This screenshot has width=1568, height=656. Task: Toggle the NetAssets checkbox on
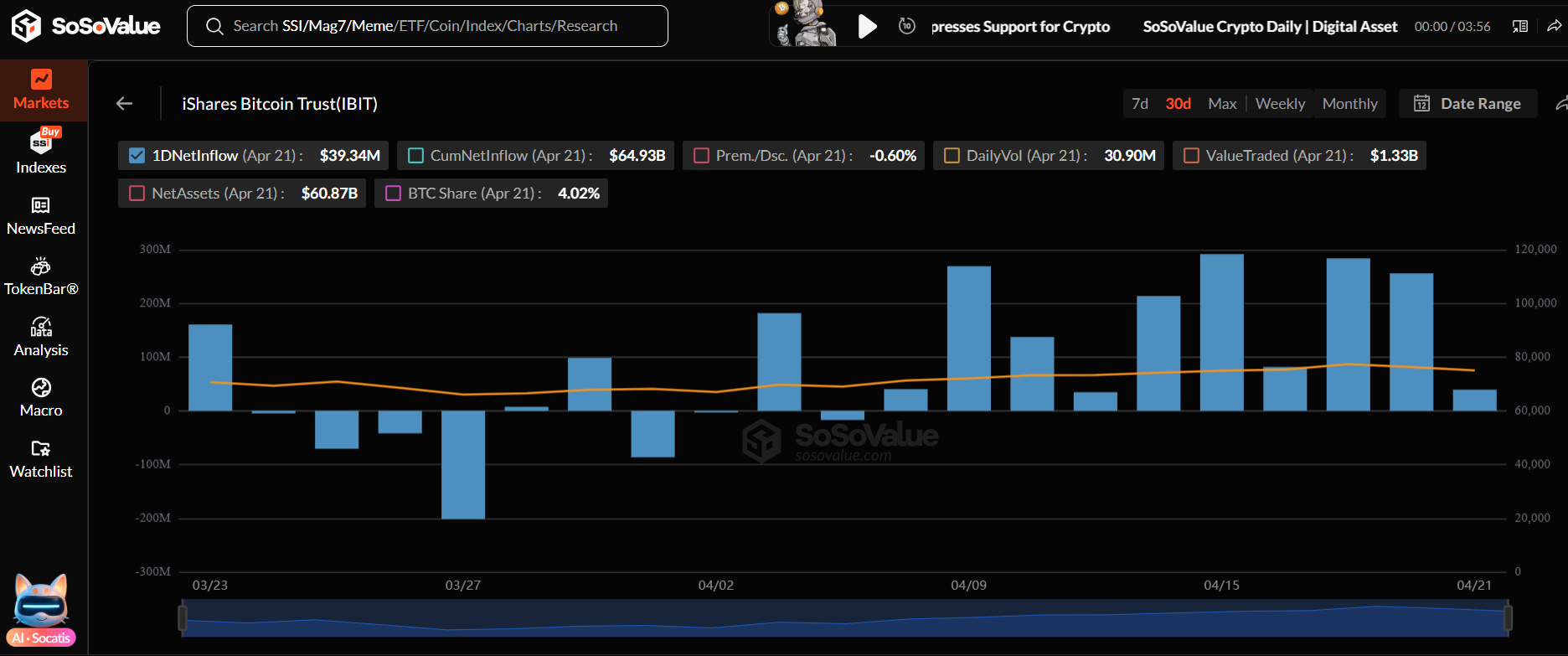tap(137, 194)
